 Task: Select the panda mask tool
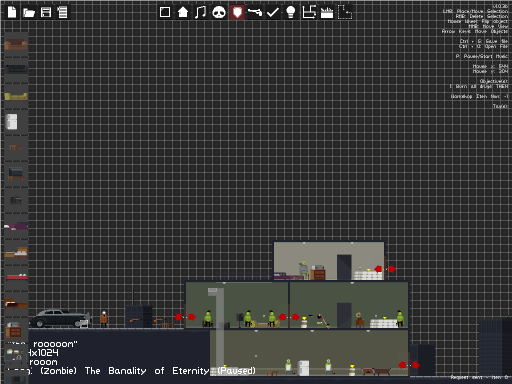[x=219, y=13]
